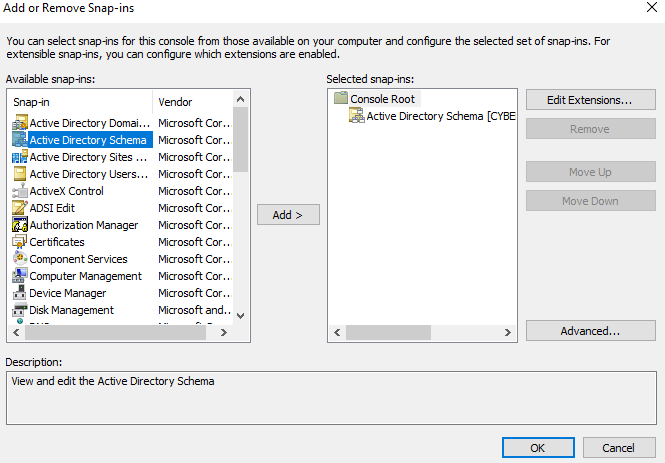This screenshot has width=665, height=463.
Task: Select Active Directory Schema [CYBE node
Action: click(x=441, y=116)
